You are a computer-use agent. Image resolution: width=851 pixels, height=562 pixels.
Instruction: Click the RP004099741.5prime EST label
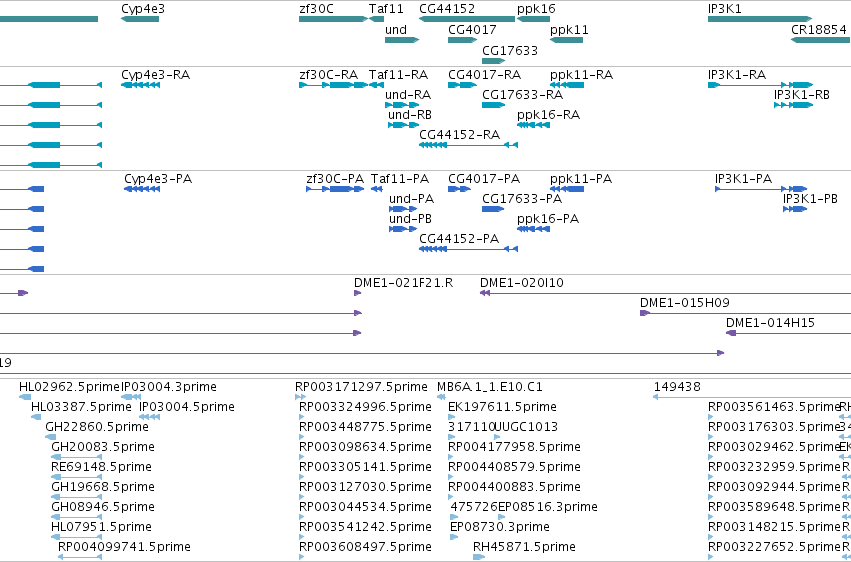point(124,547)
